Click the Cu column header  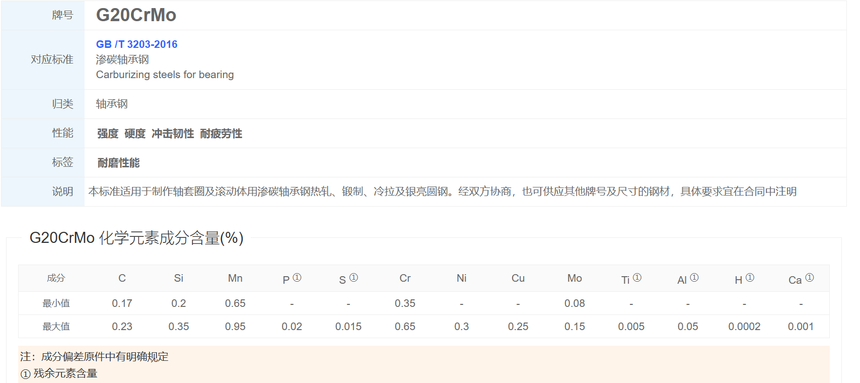tap(518, 278)
